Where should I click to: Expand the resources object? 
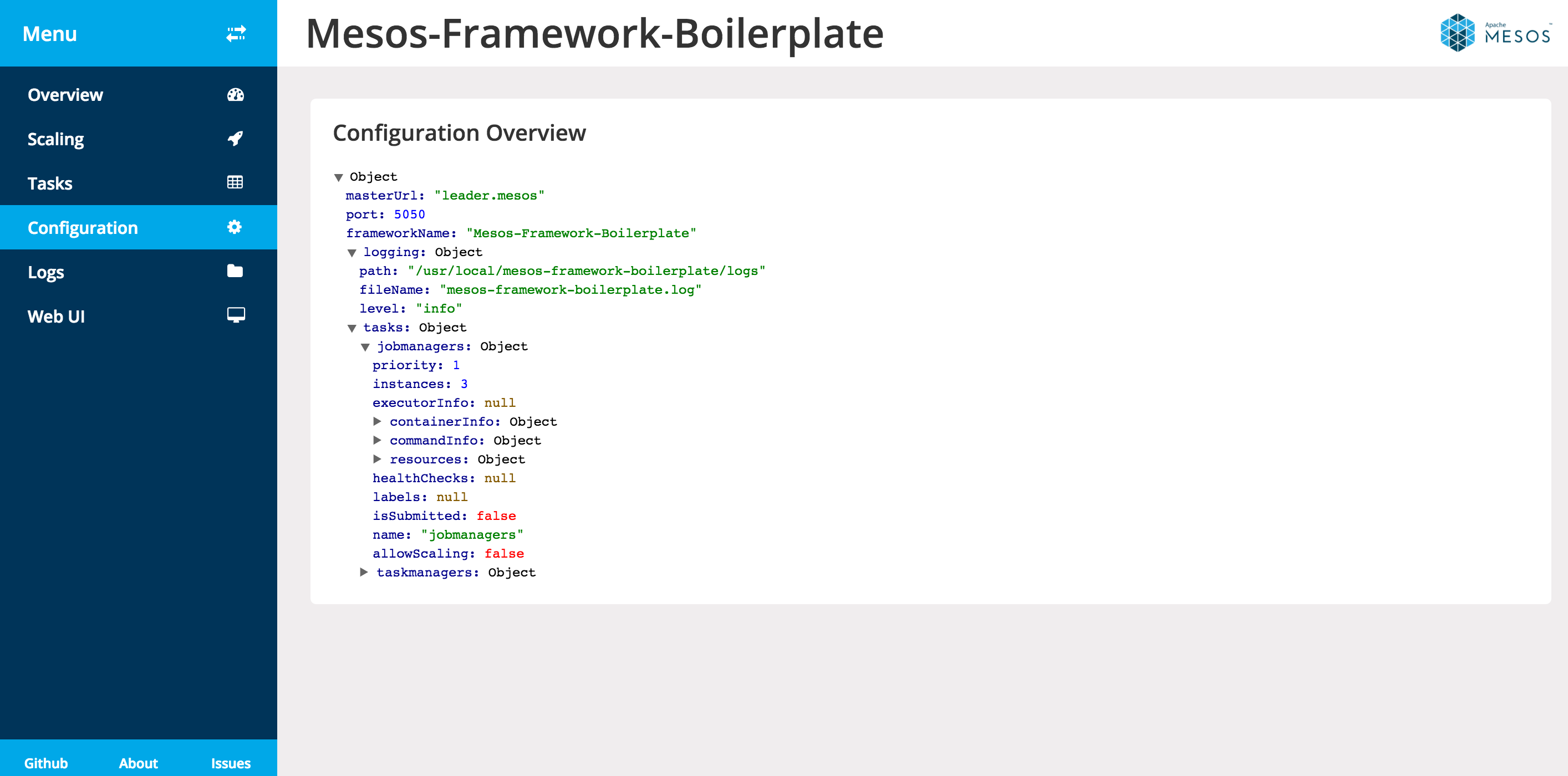point(378,459)
